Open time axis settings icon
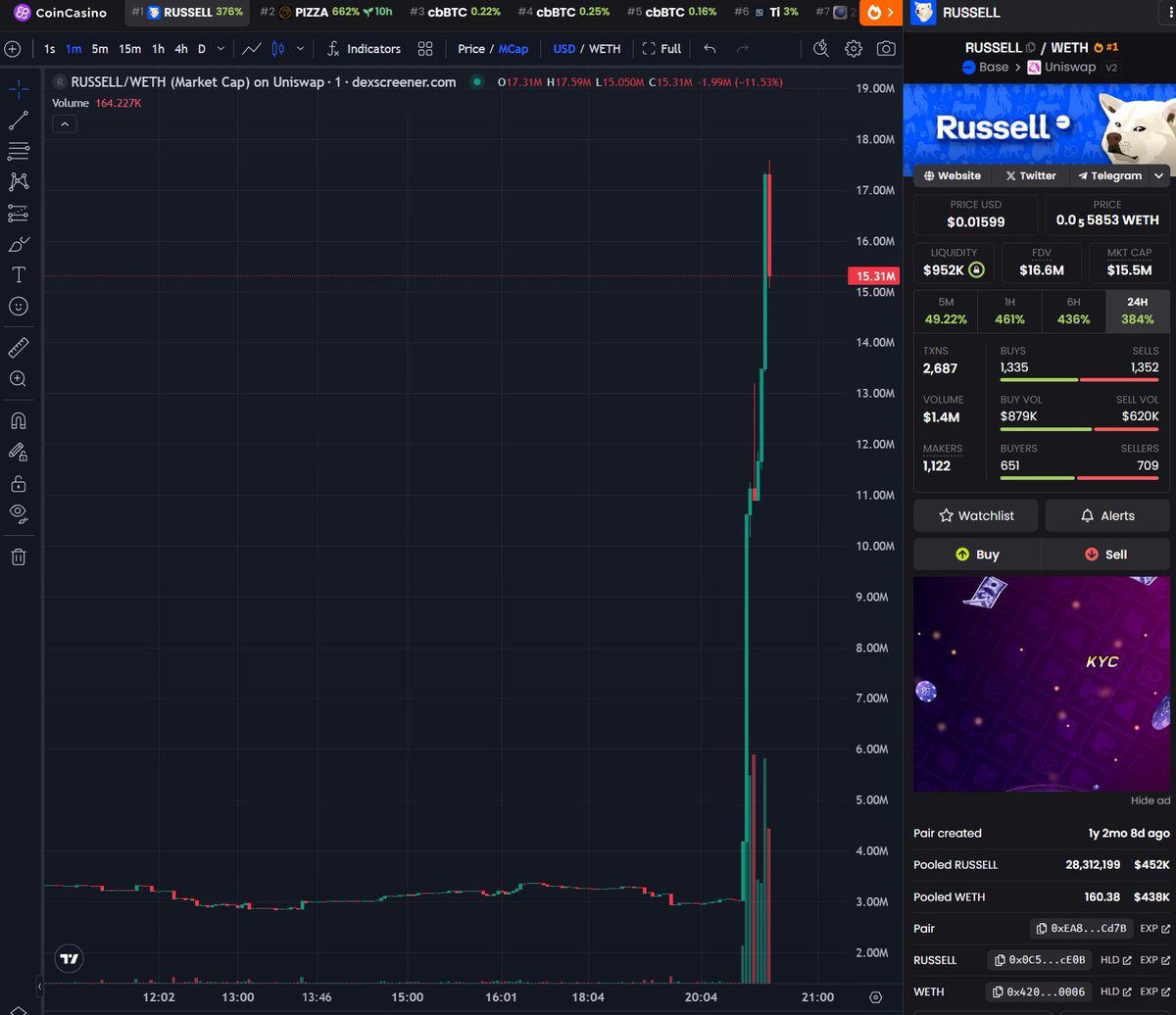 (x=875, y=998)
